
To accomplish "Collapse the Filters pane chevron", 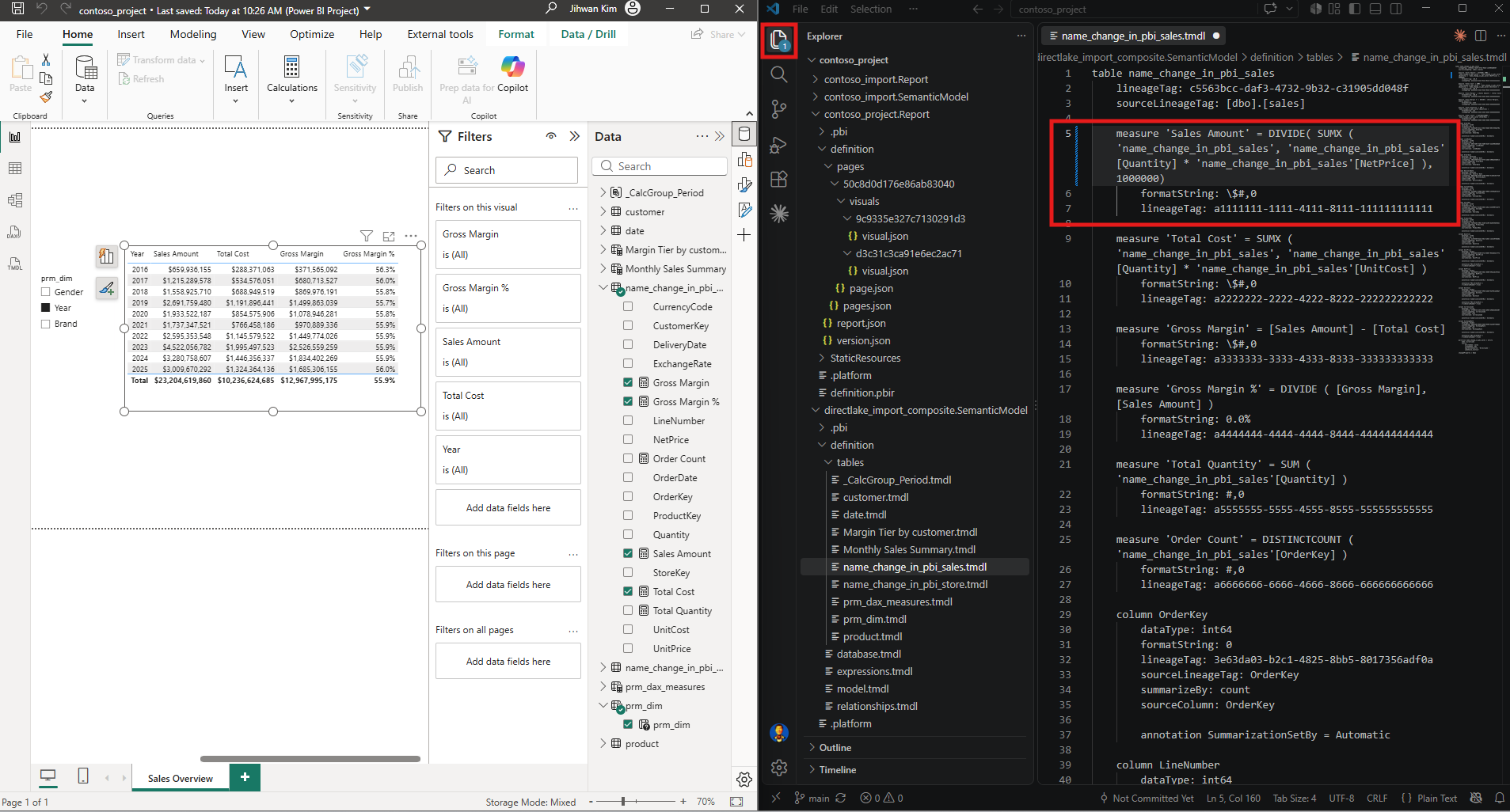I will 575,136.
